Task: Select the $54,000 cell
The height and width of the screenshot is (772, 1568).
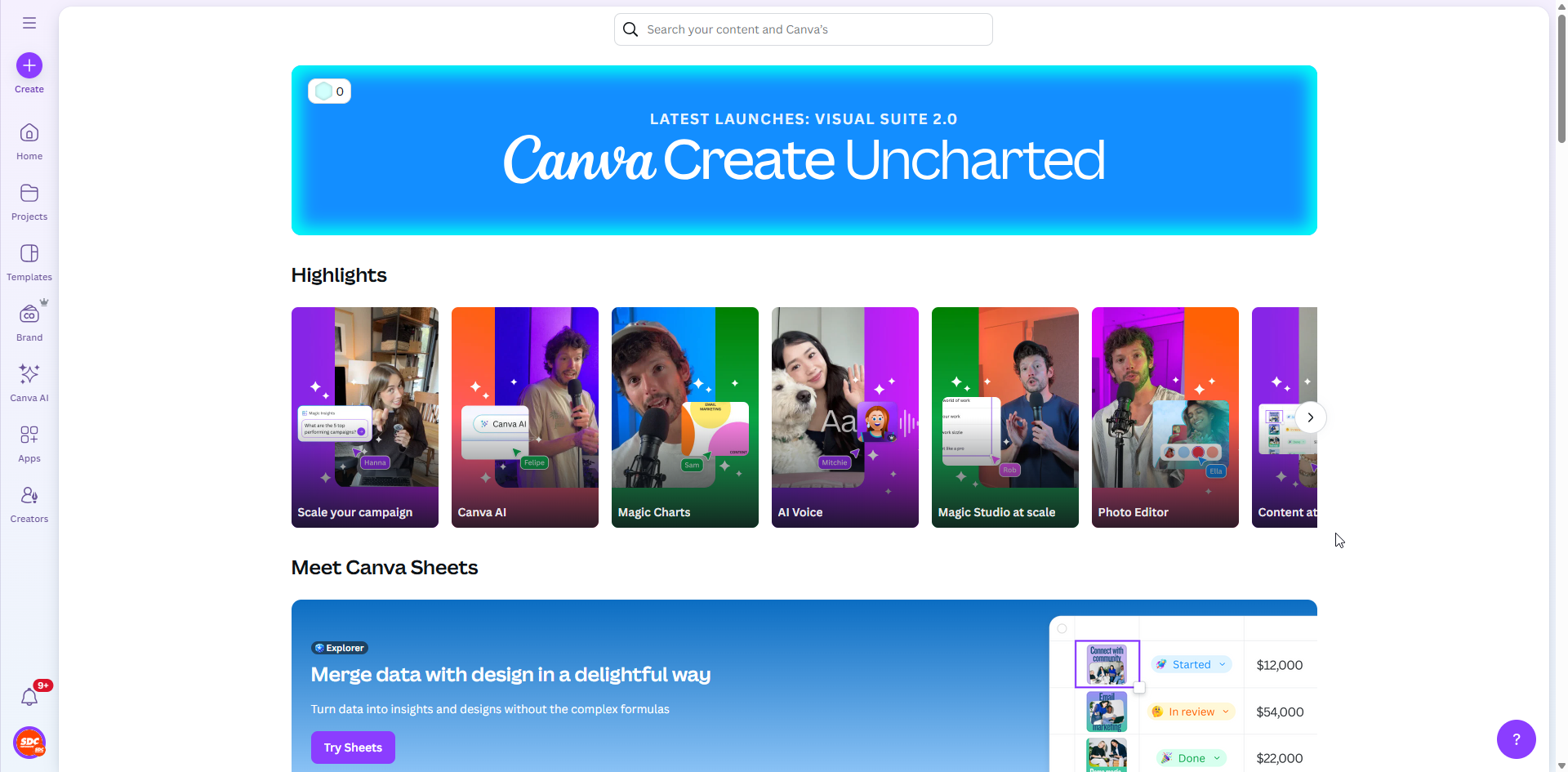Action: pos(1280,712)
